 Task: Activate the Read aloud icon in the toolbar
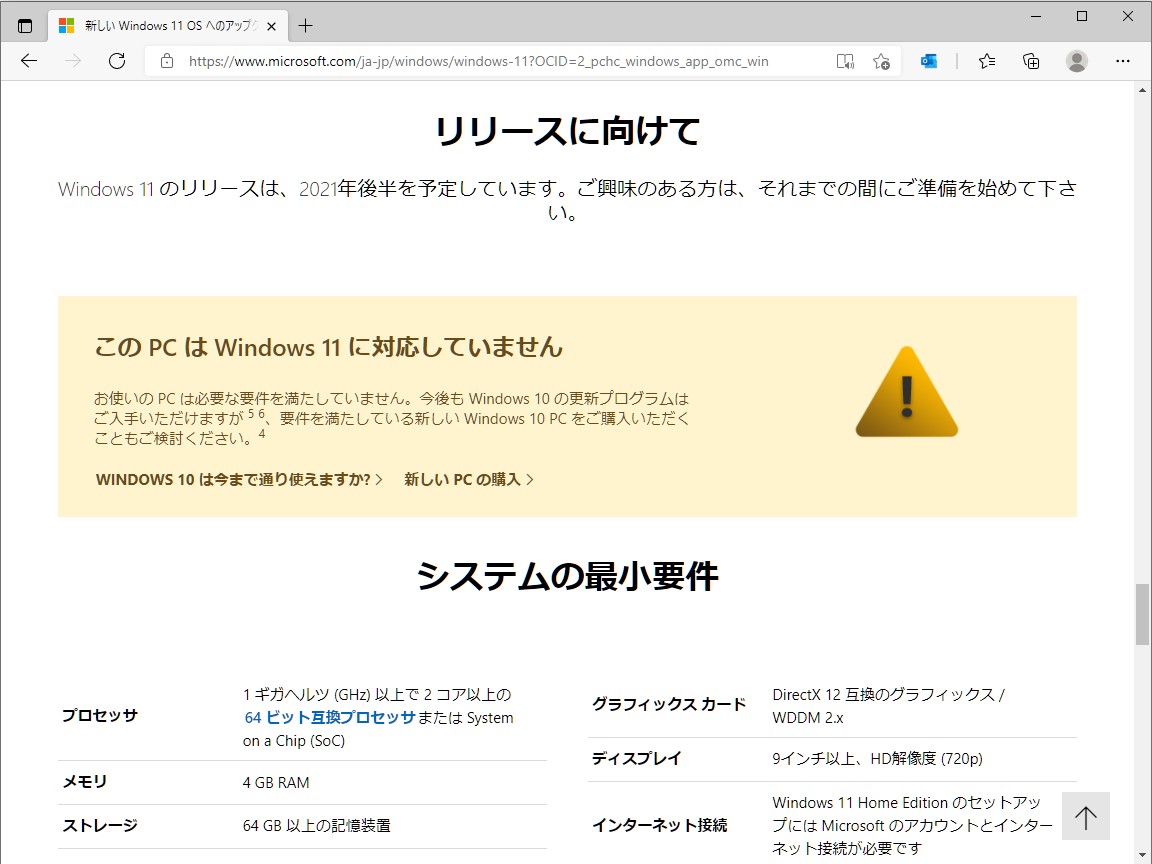[x=845, y=61]
